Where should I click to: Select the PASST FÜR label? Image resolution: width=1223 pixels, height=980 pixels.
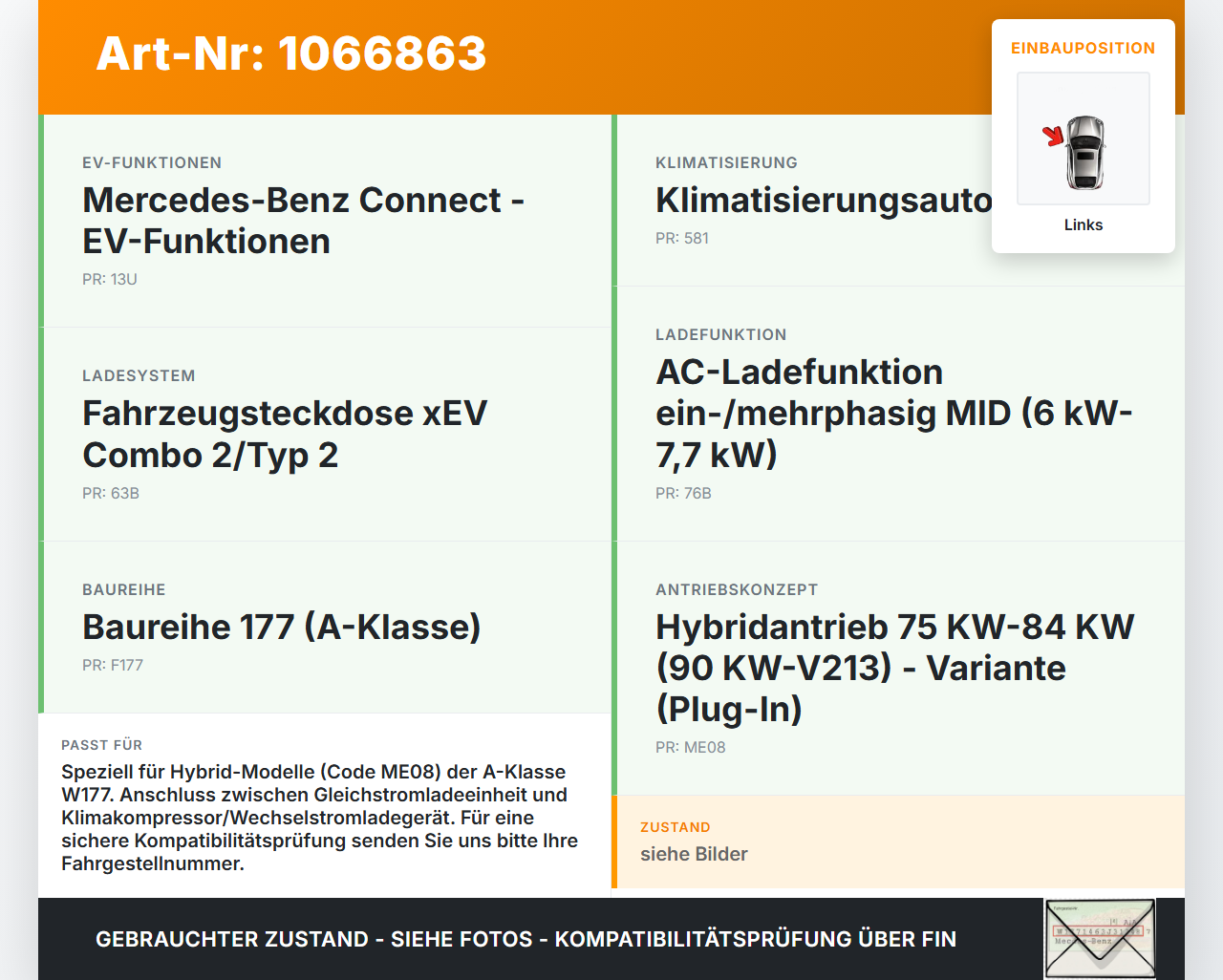point(102,745)
